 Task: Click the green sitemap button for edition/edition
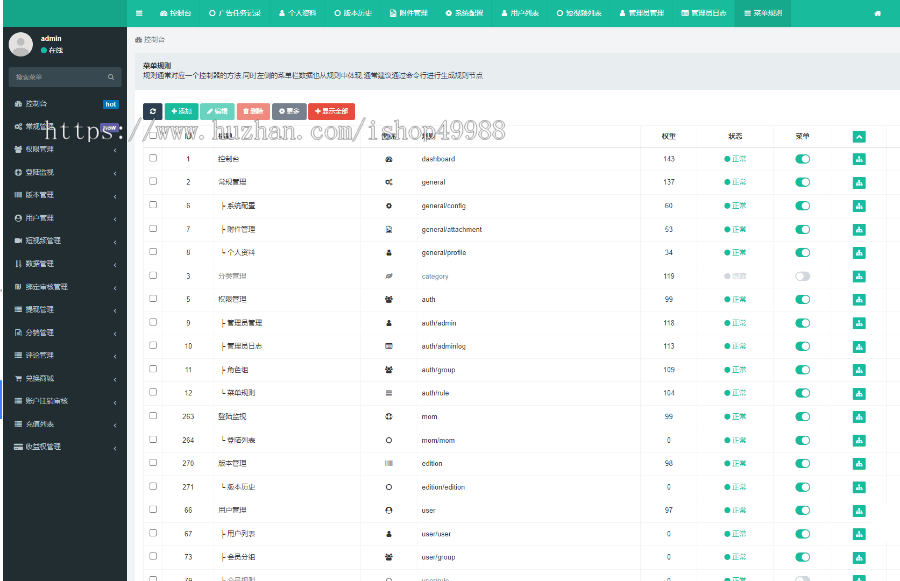point(859,487)
